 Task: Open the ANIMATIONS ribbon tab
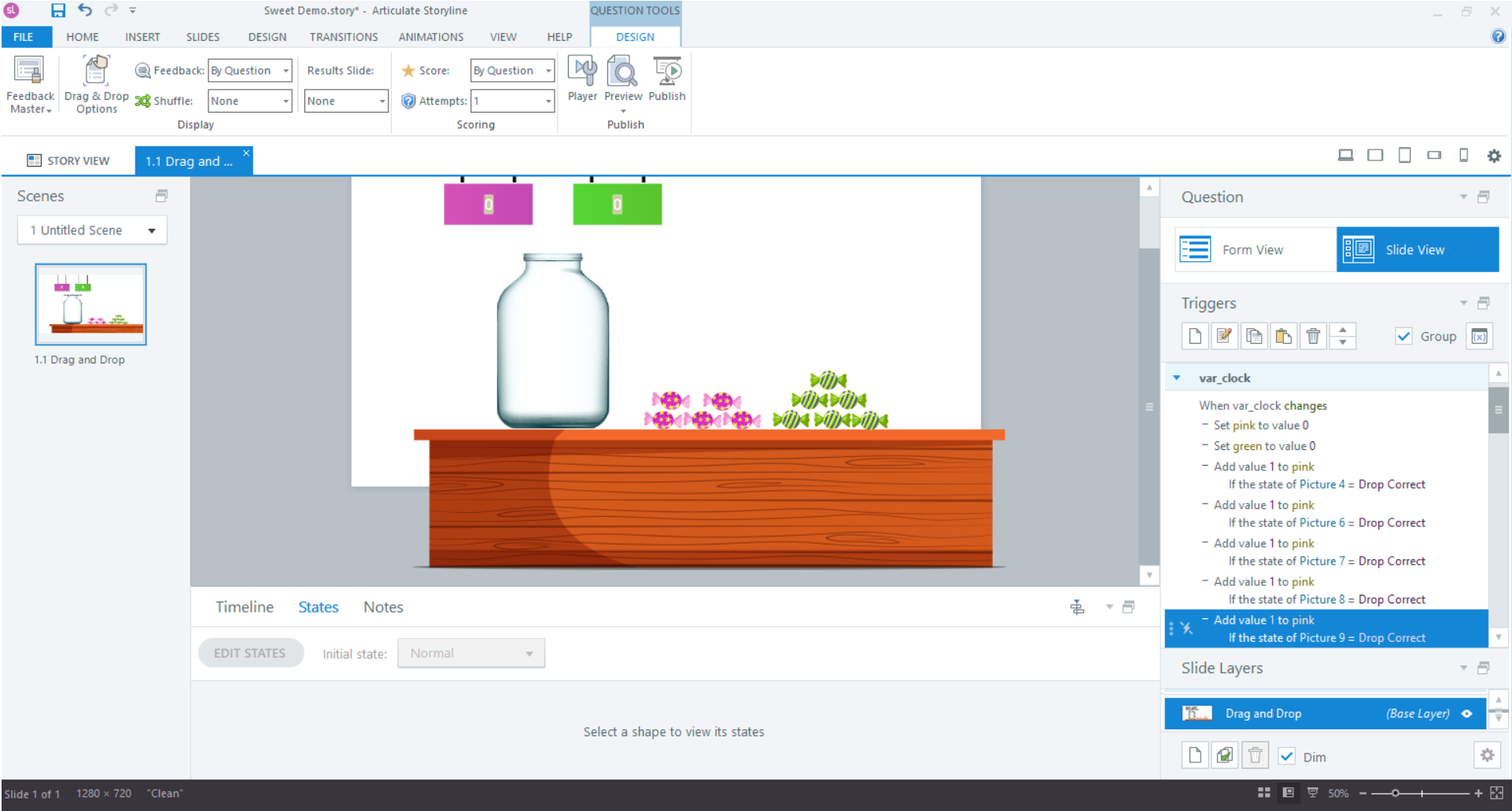point(430,37)
